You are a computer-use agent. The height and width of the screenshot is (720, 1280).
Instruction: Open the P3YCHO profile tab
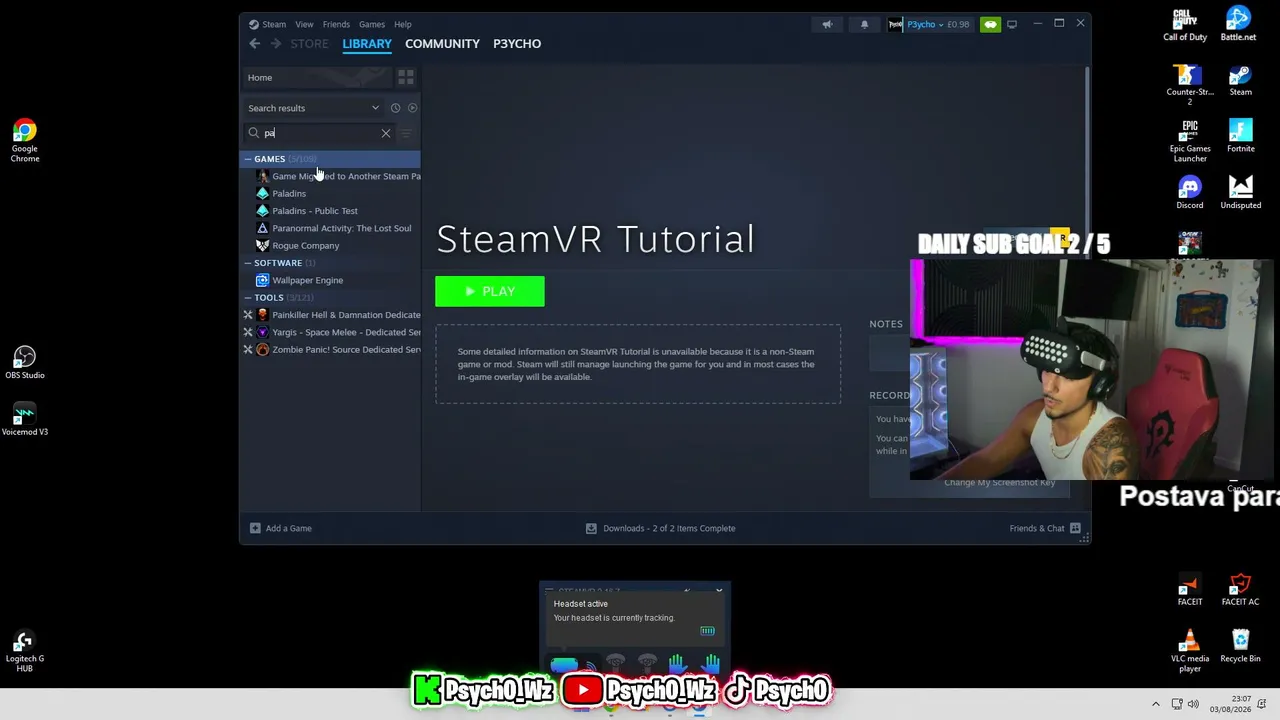517,44
